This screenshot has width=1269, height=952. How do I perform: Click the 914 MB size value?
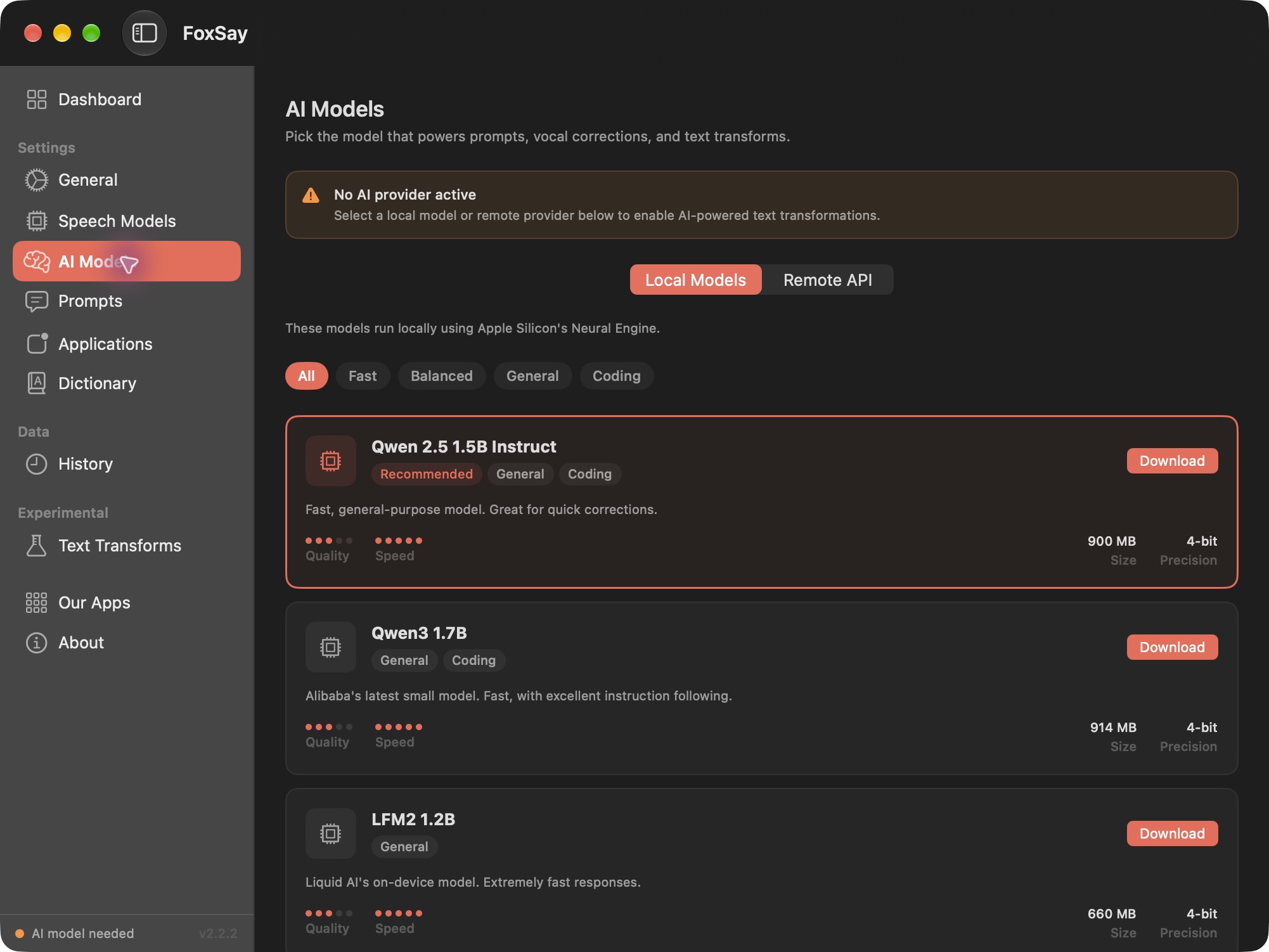click(x=1113, y=728)
